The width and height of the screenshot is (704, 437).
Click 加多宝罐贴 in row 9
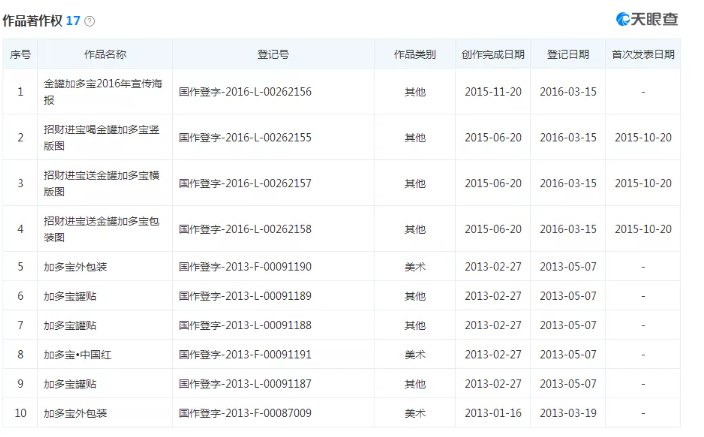click(x=70, y=384)
